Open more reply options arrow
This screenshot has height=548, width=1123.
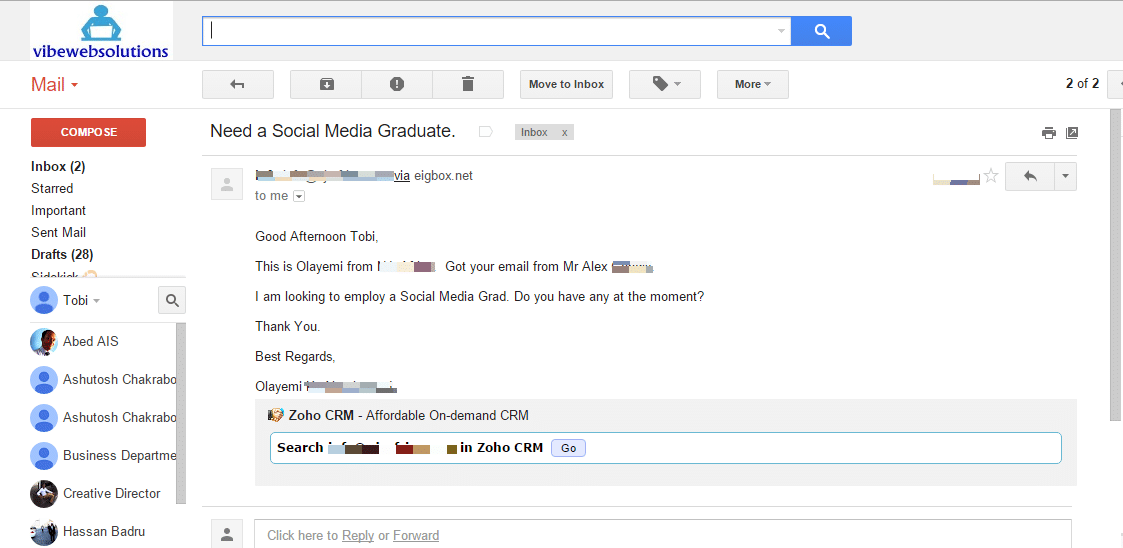tap(1066, 176)
